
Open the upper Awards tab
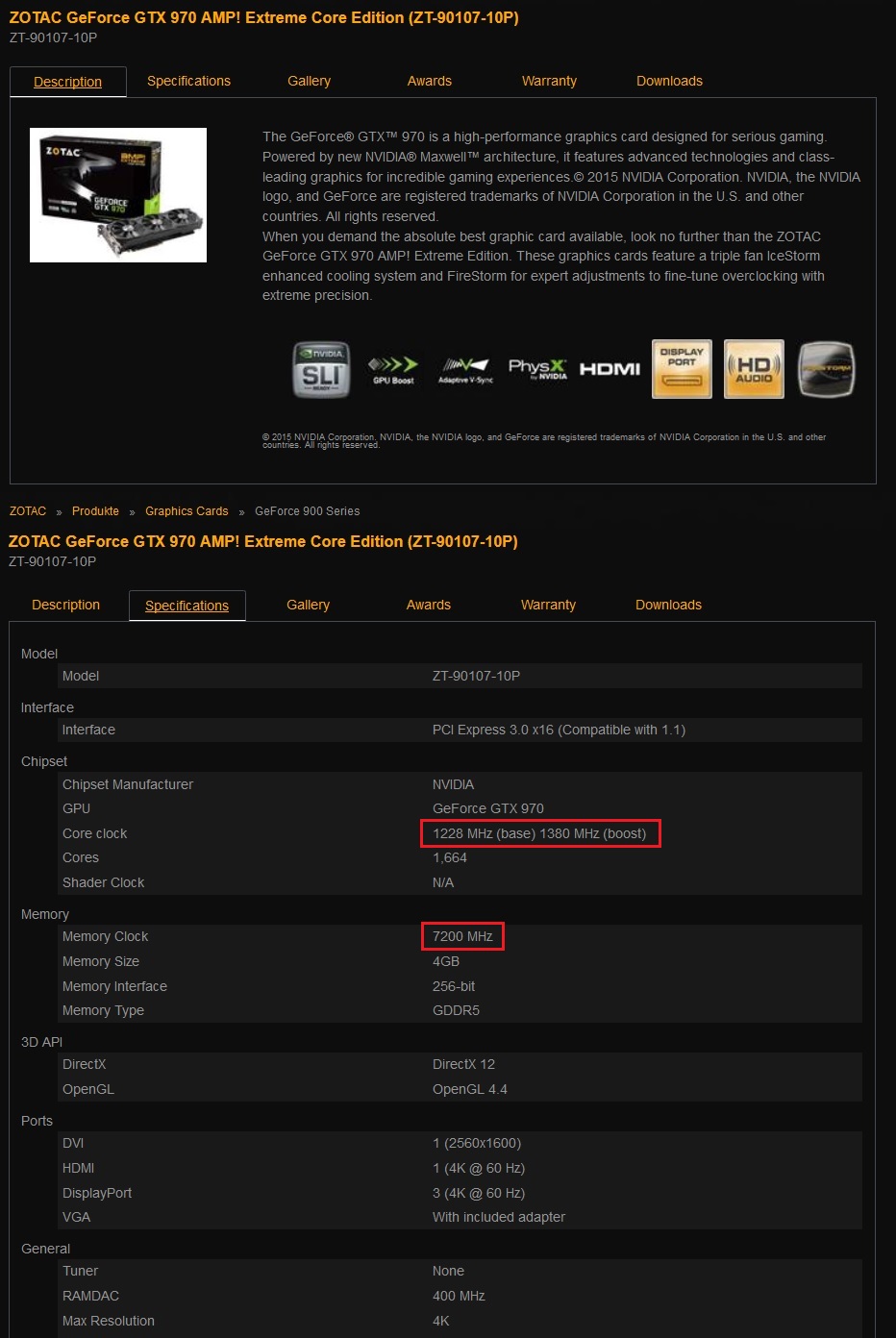429,81
